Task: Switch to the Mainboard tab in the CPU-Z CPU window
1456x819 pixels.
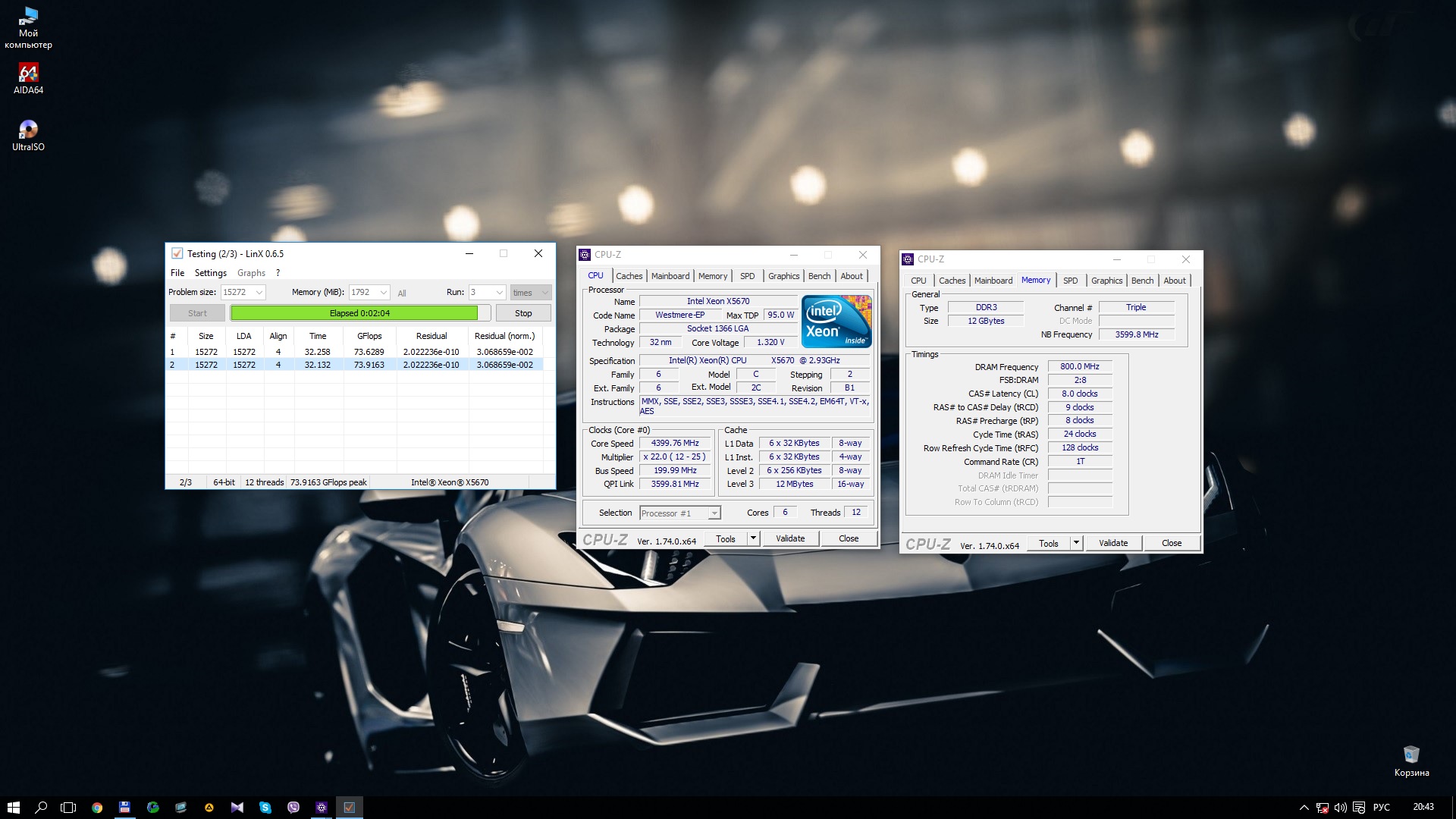Action: [x=670, y=276]
